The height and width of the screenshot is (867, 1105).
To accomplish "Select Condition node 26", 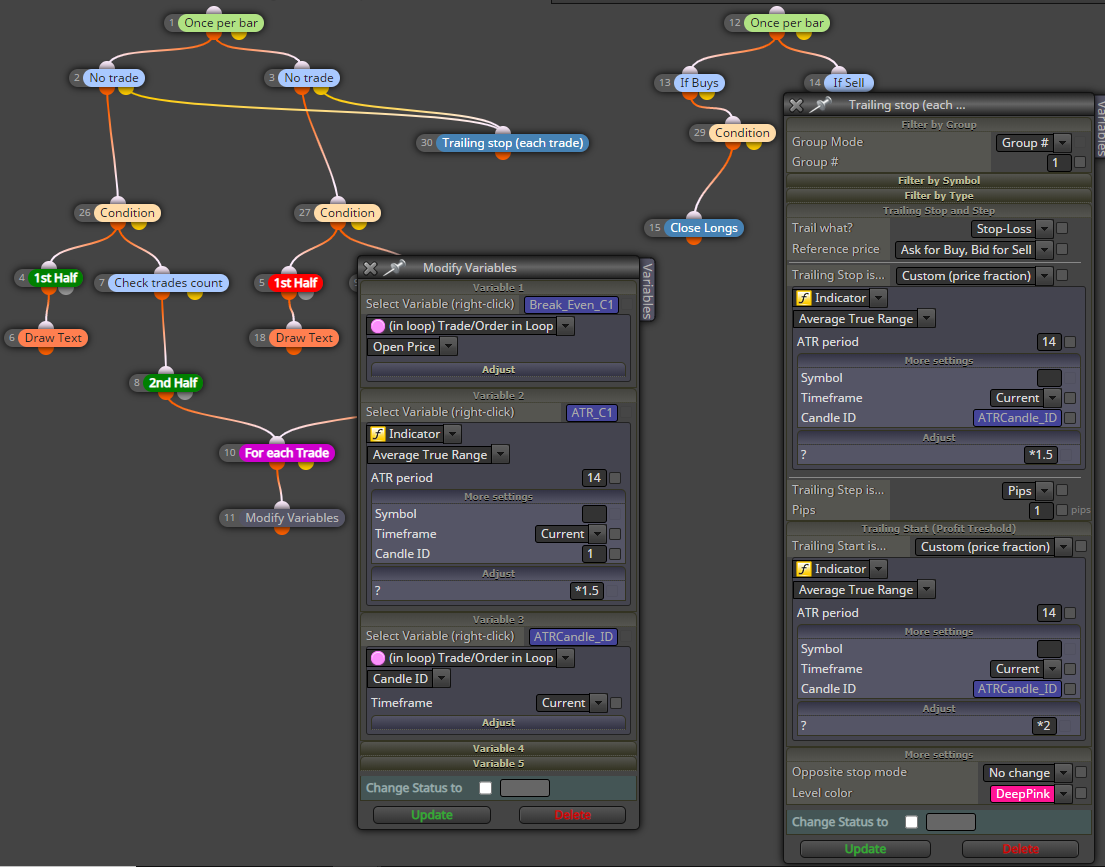I will click(127, 213).
